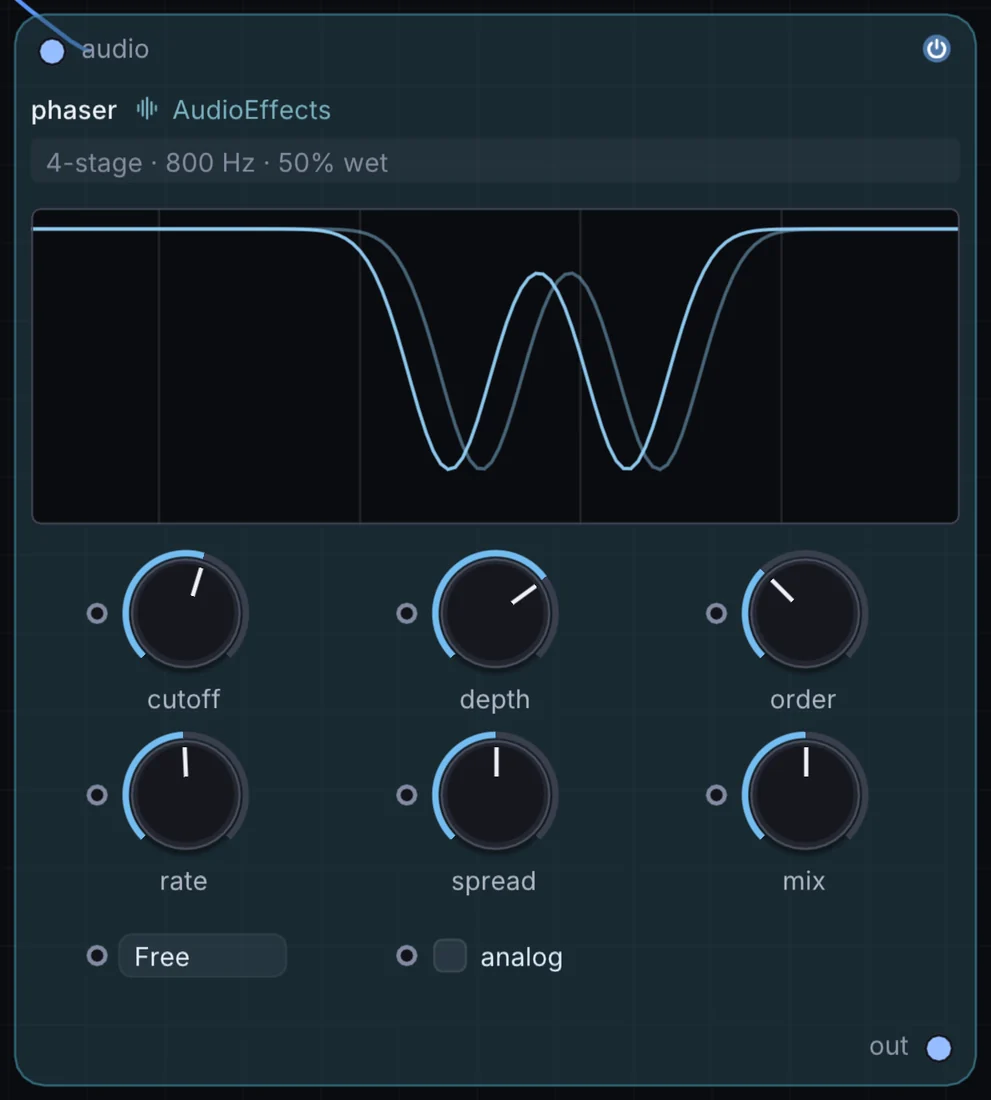The image size is (991, 1100).
Task: Click the audio input port
Action: point(52,51)
